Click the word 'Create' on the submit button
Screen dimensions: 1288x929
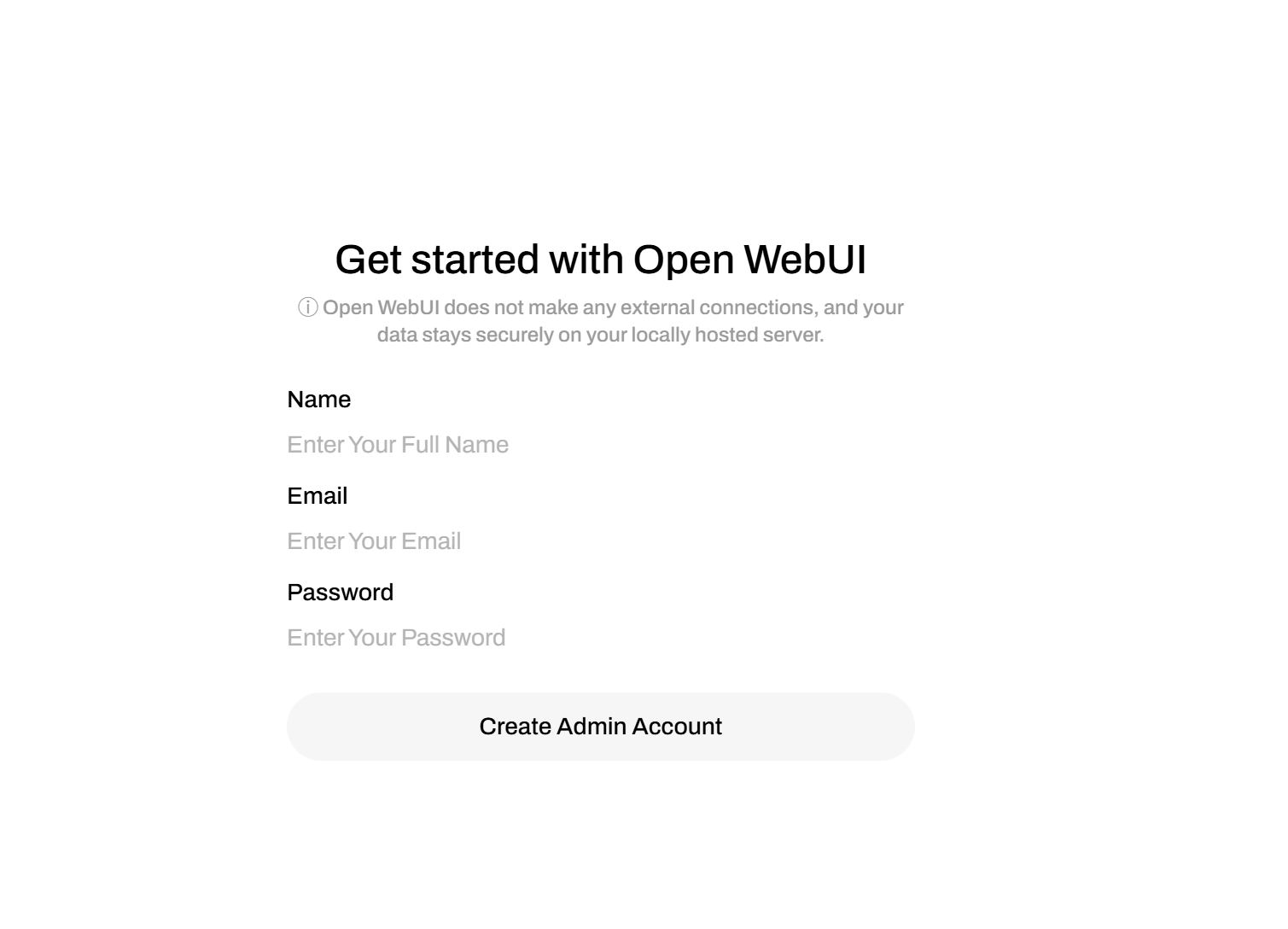click(x=515, y=727)
